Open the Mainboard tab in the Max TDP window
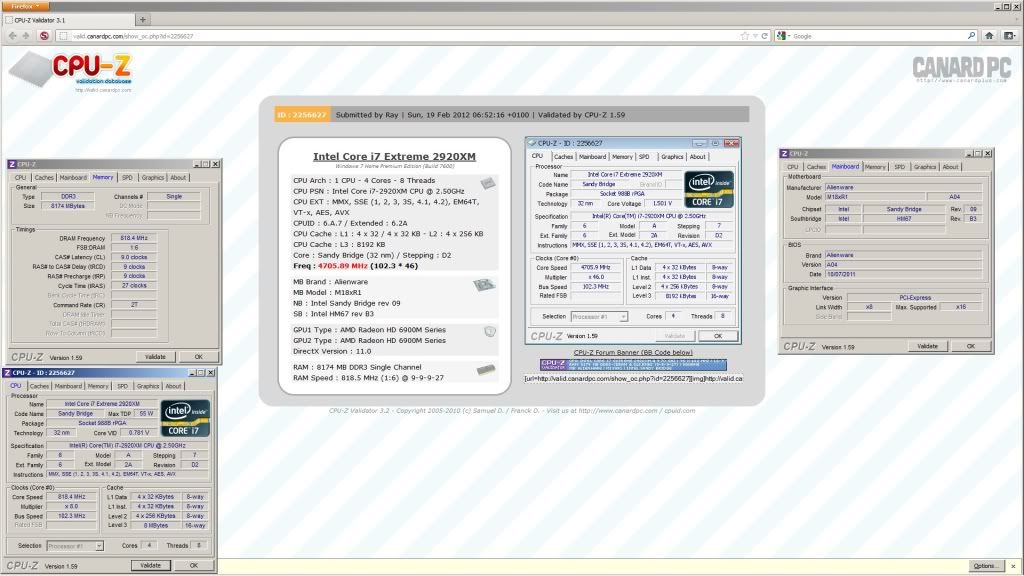Viewport: 1024px width, 576px height. coord(68,387)
